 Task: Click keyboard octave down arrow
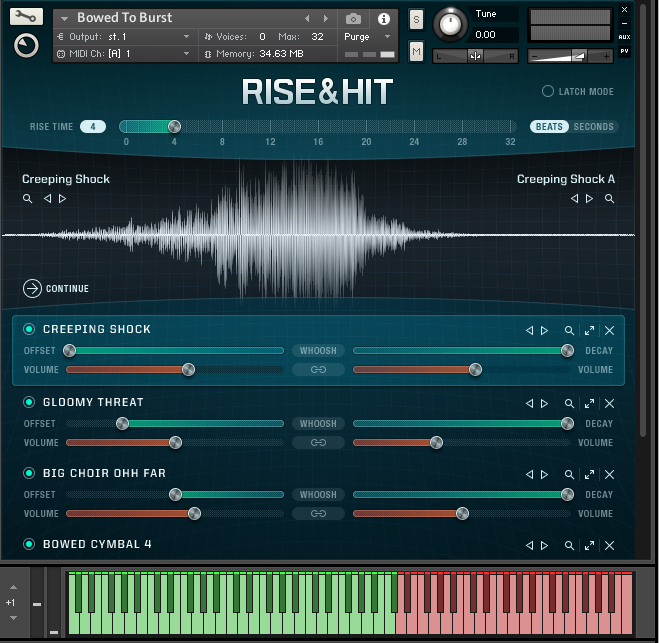click(x=13, y=618)
